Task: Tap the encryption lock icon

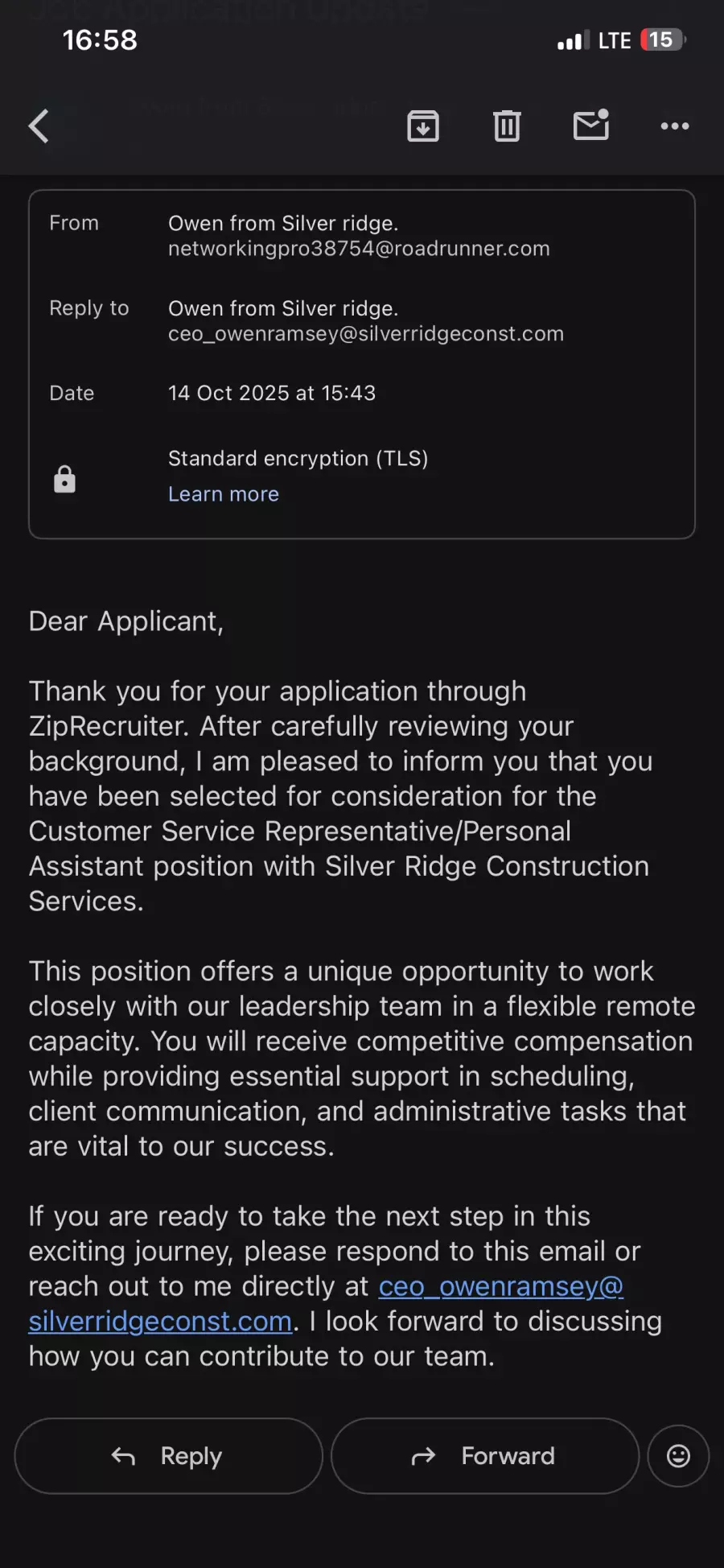Action: tap(64, 480)
